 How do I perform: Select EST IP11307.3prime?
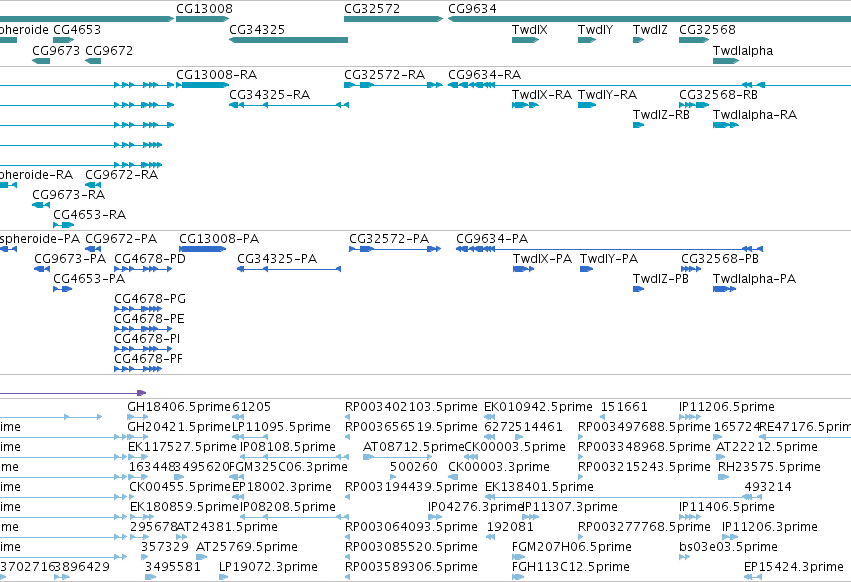(530, 517)
